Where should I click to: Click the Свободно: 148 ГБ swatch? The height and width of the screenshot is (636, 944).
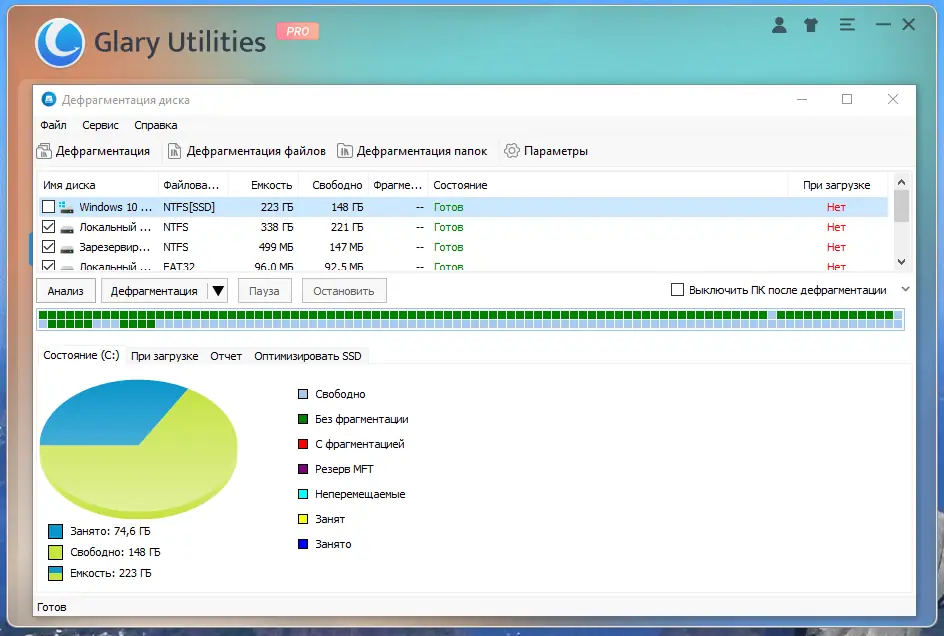click(x=55, y=552)
